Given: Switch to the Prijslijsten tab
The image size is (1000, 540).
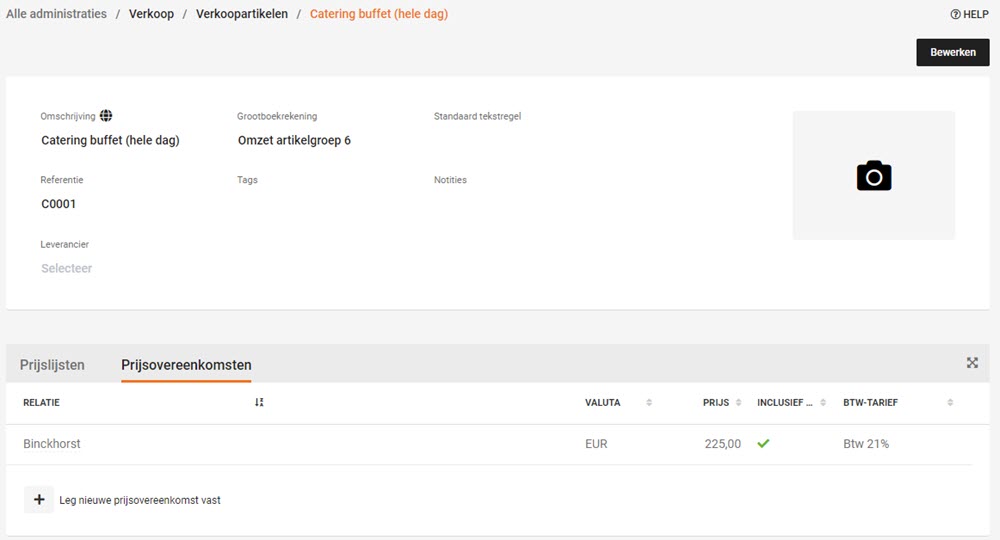Looking at the screenshot, I should (x=52, y=365).
